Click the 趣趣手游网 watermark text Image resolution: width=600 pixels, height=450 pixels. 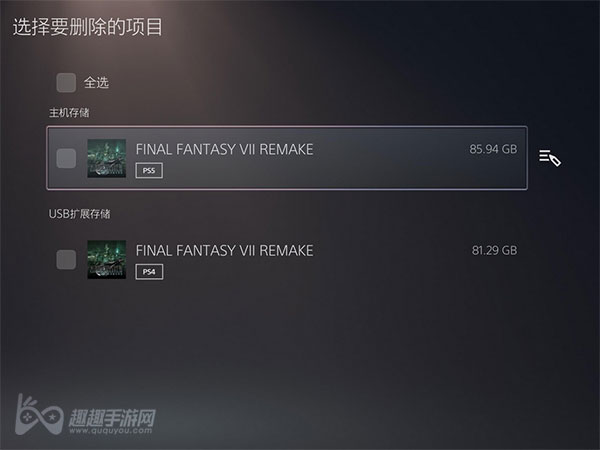tap(112, 418)
